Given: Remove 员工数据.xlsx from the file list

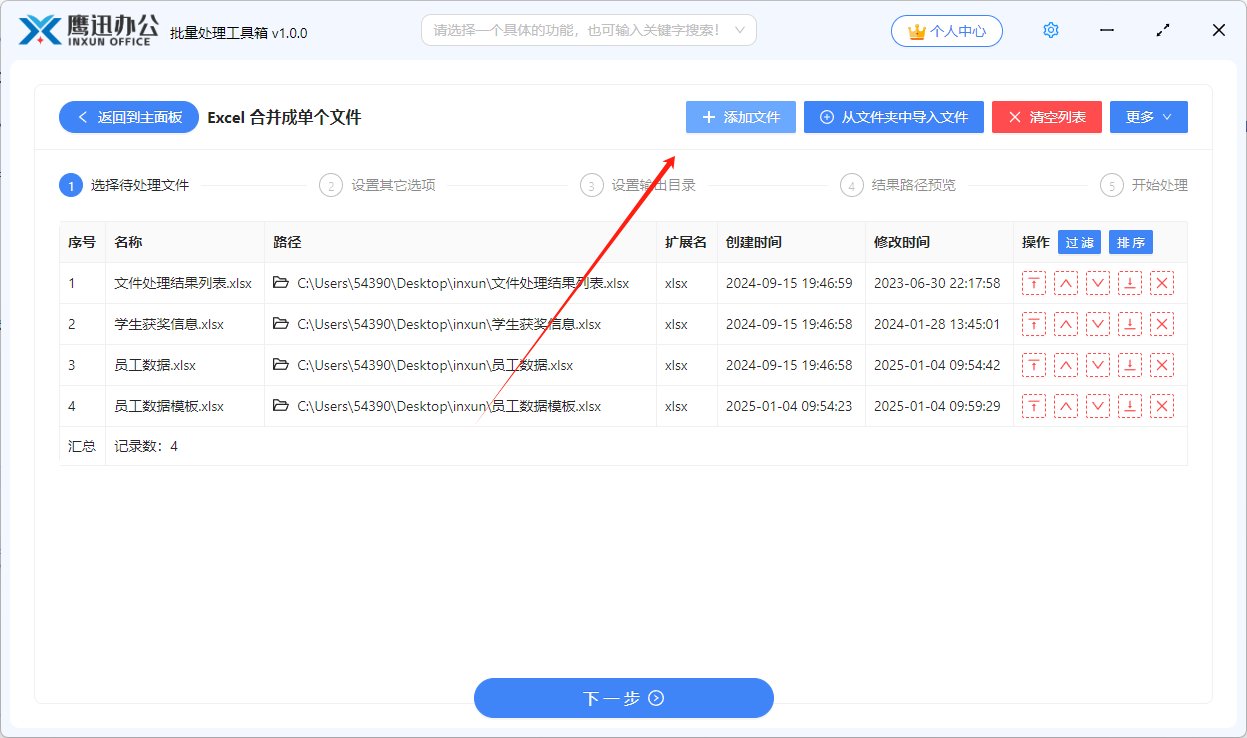Looking at the screenshot, I should click(x=1162, y=365).
